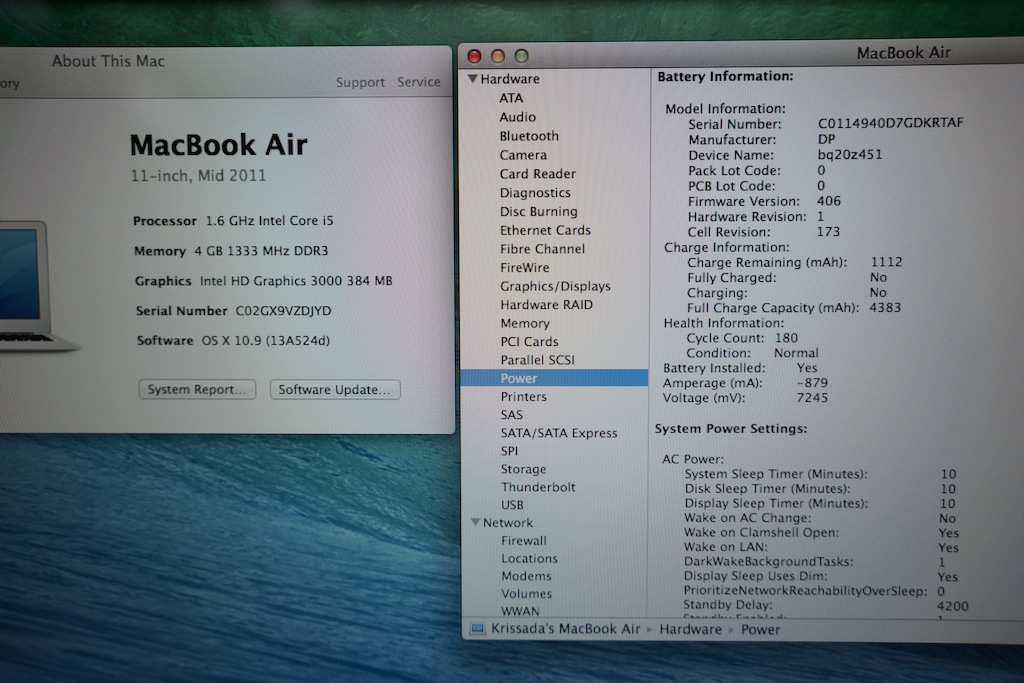Select Audio in the sidebar
Viewport: 1024px width, 683px height.
coord(517,117)
